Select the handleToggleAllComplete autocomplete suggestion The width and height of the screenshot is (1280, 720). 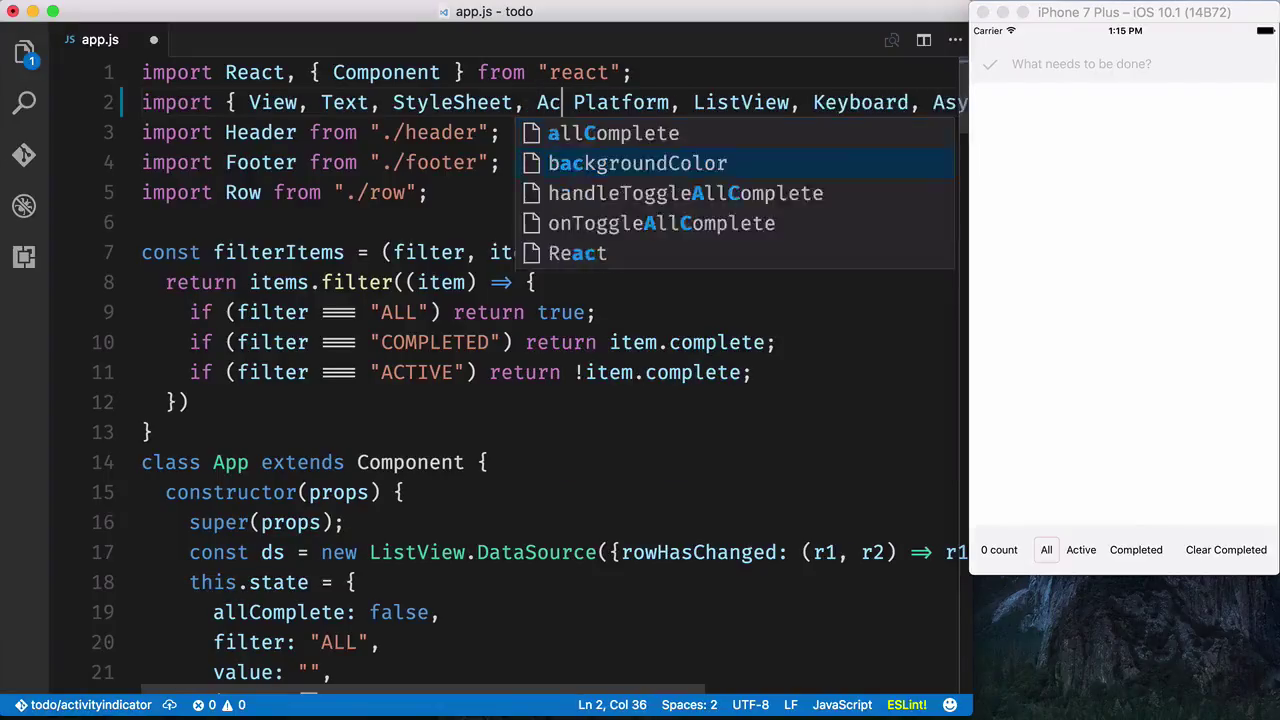(x=735, y=193)
